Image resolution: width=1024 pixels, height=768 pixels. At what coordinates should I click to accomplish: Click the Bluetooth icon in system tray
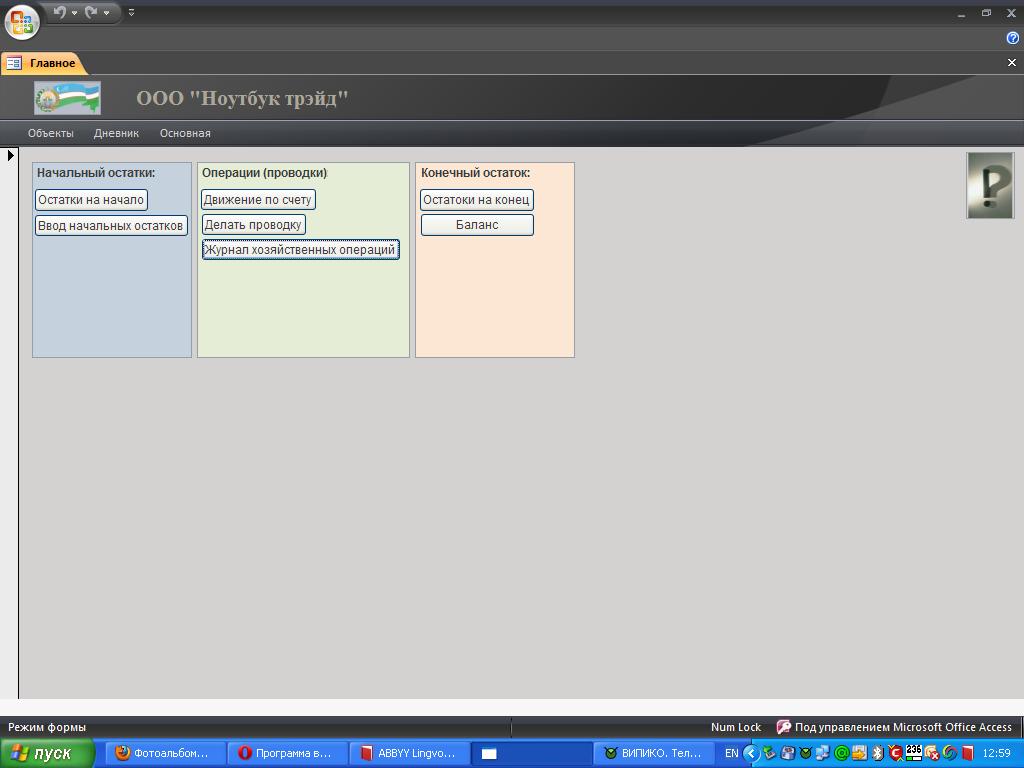point(878,753)
